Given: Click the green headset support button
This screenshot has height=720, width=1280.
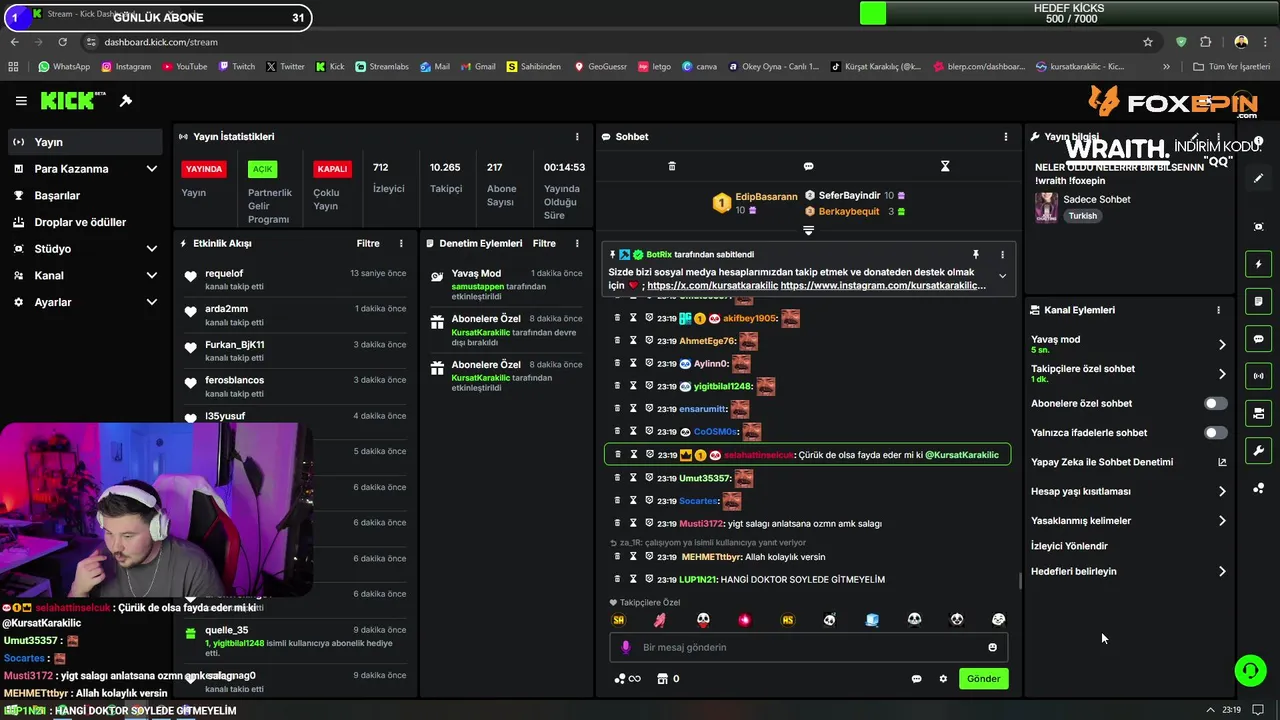Looking at the screenshot, I should click(1250, 670).
